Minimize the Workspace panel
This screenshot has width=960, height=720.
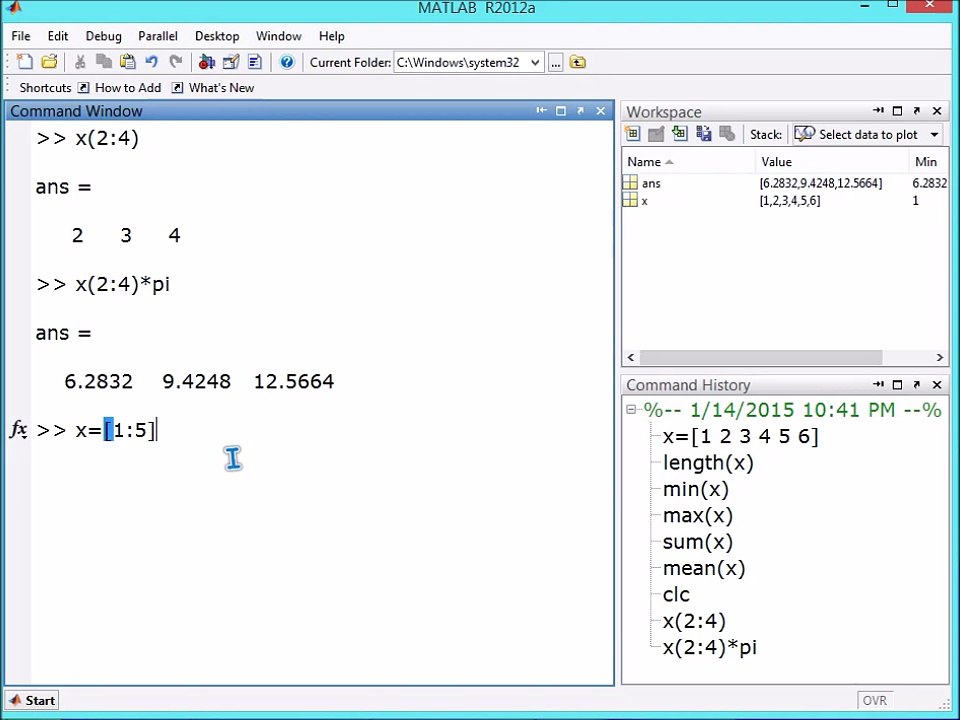pos(878,111)
